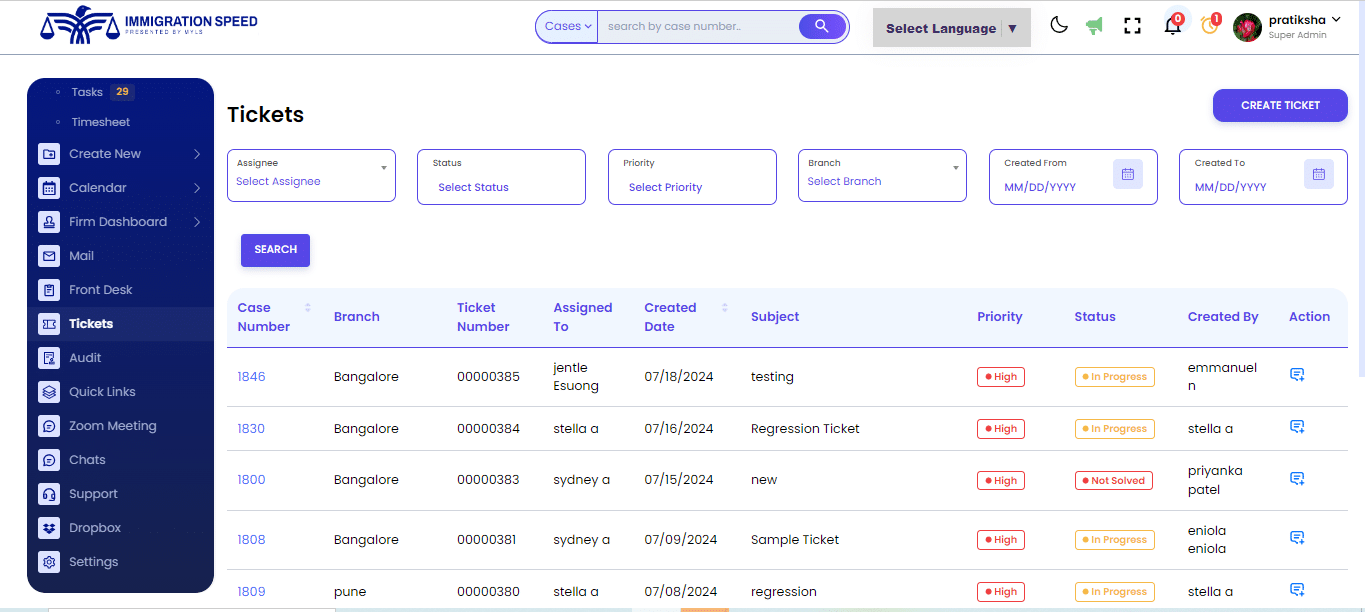1365x612 pixels.
Task: Select the Mail section icon
Action: pyautogui.click(x=49, y=255)
